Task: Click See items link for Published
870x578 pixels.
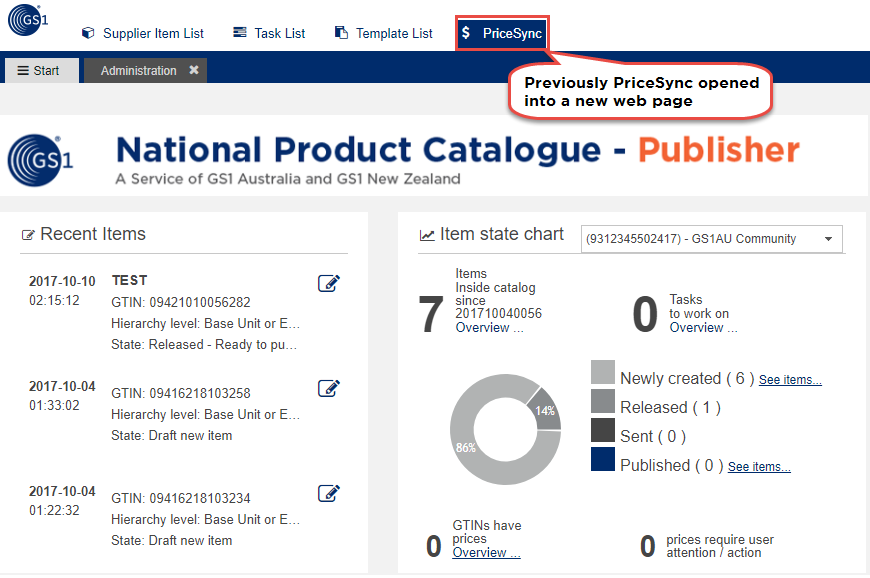Action: coord(759,467)
